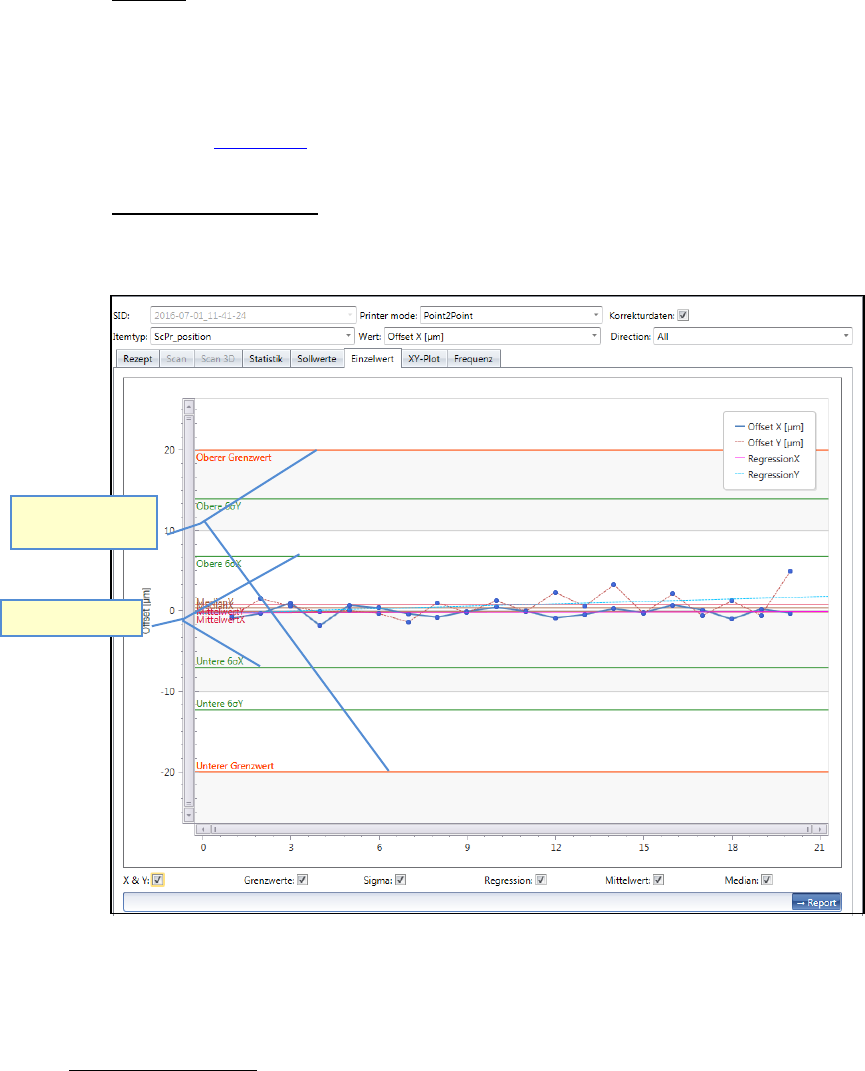Click the Unterer Grenzwert line label
The width and height of the screenshot is (865, 1071).
point(235,766)
